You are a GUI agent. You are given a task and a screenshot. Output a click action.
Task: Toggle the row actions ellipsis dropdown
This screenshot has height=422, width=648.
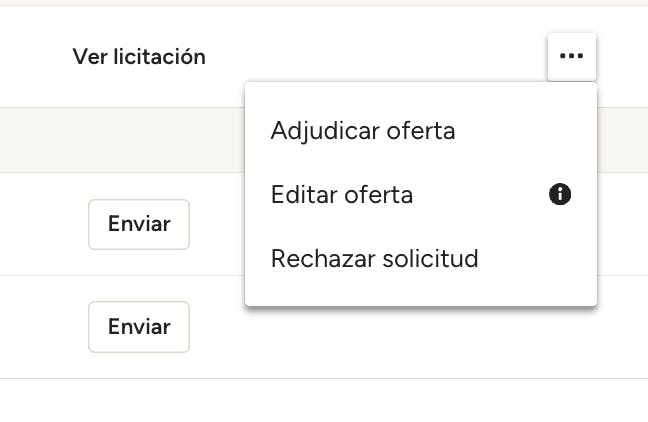click(571, 57)
